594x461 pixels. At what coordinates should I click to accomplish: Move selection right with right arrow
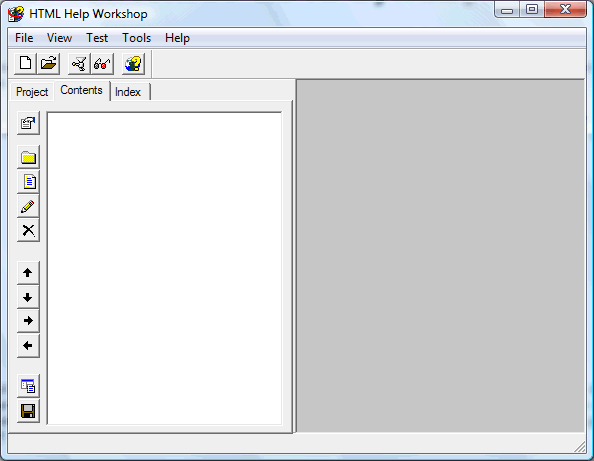click(28, 321)
